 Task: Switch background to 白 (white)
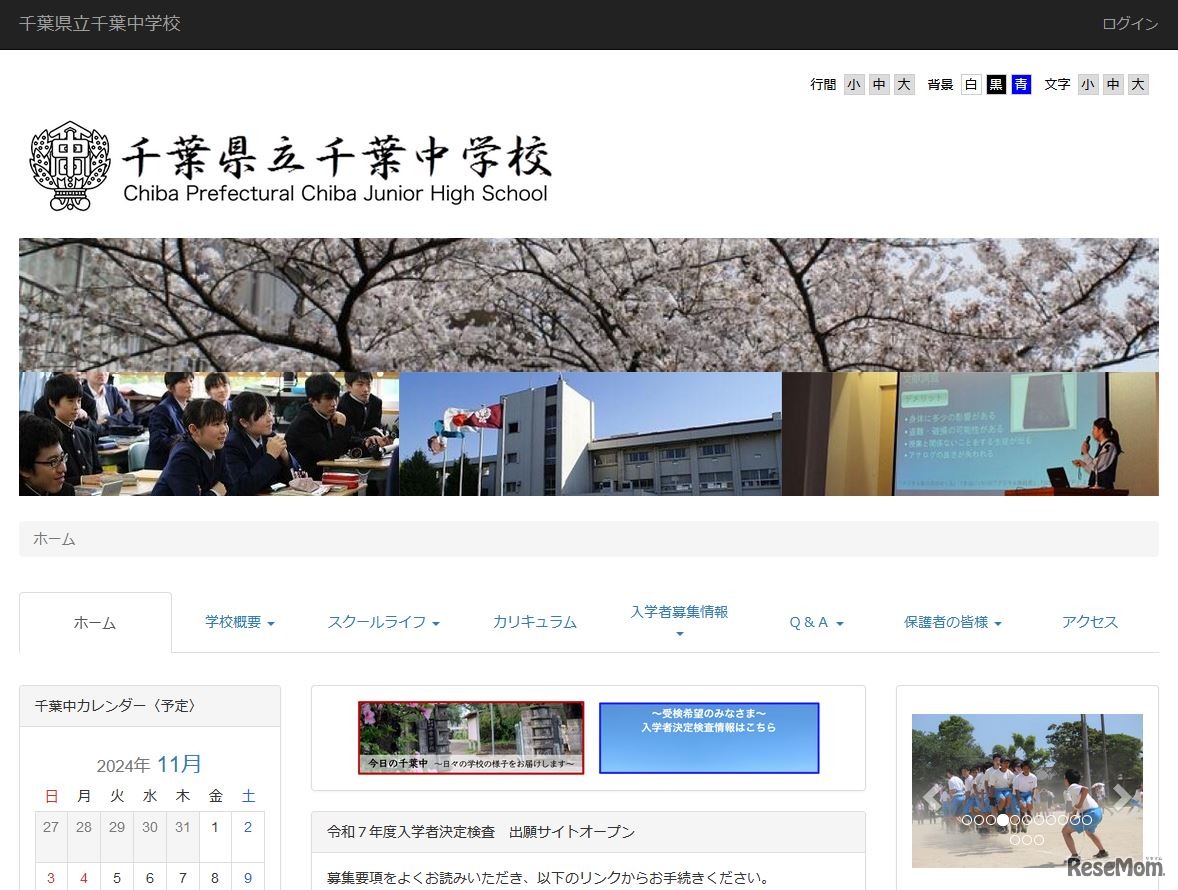[971, 84]
